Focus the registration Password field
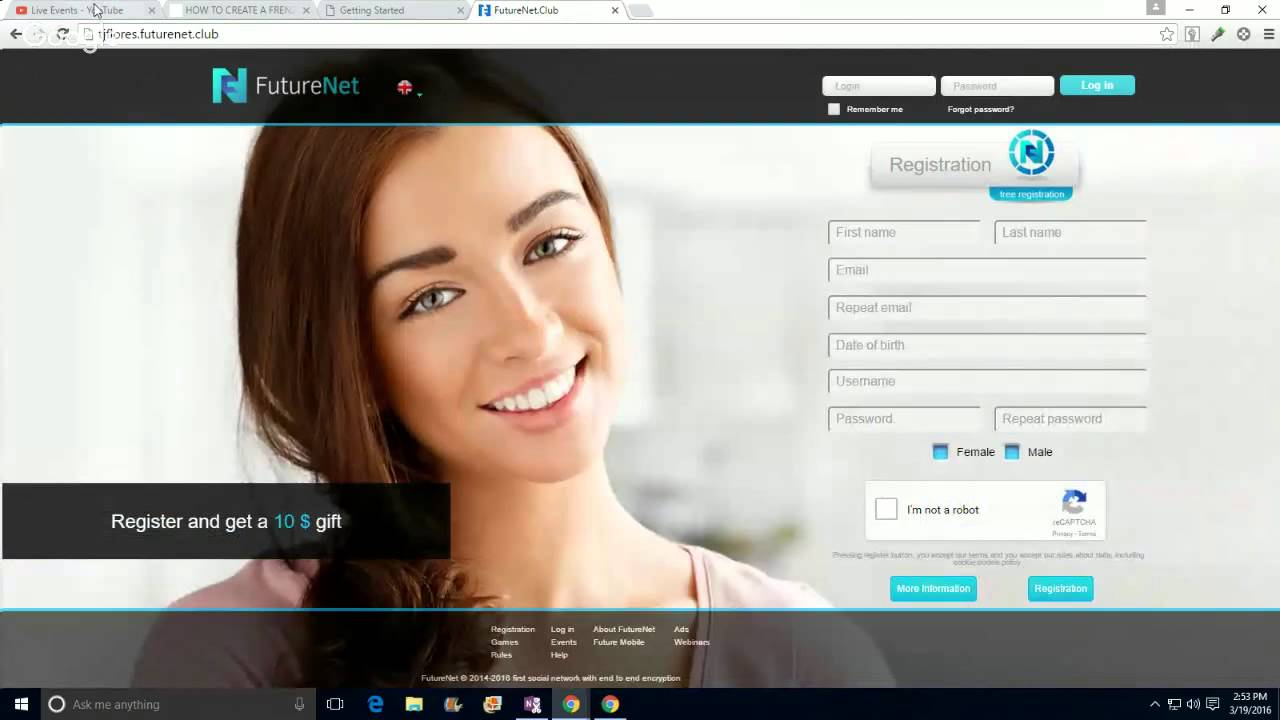 [904, 418]
